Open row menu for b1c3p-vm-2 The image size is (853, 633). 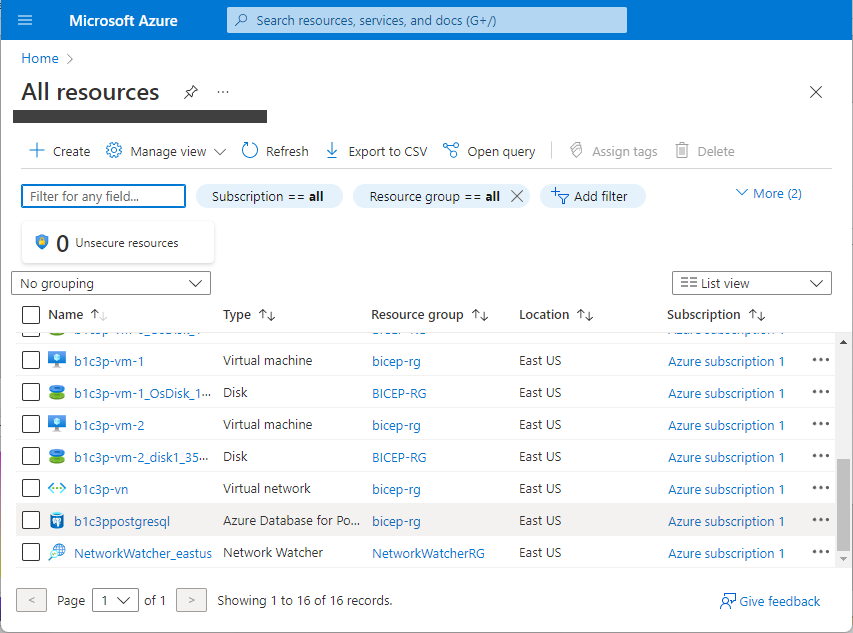pos(820,424)
